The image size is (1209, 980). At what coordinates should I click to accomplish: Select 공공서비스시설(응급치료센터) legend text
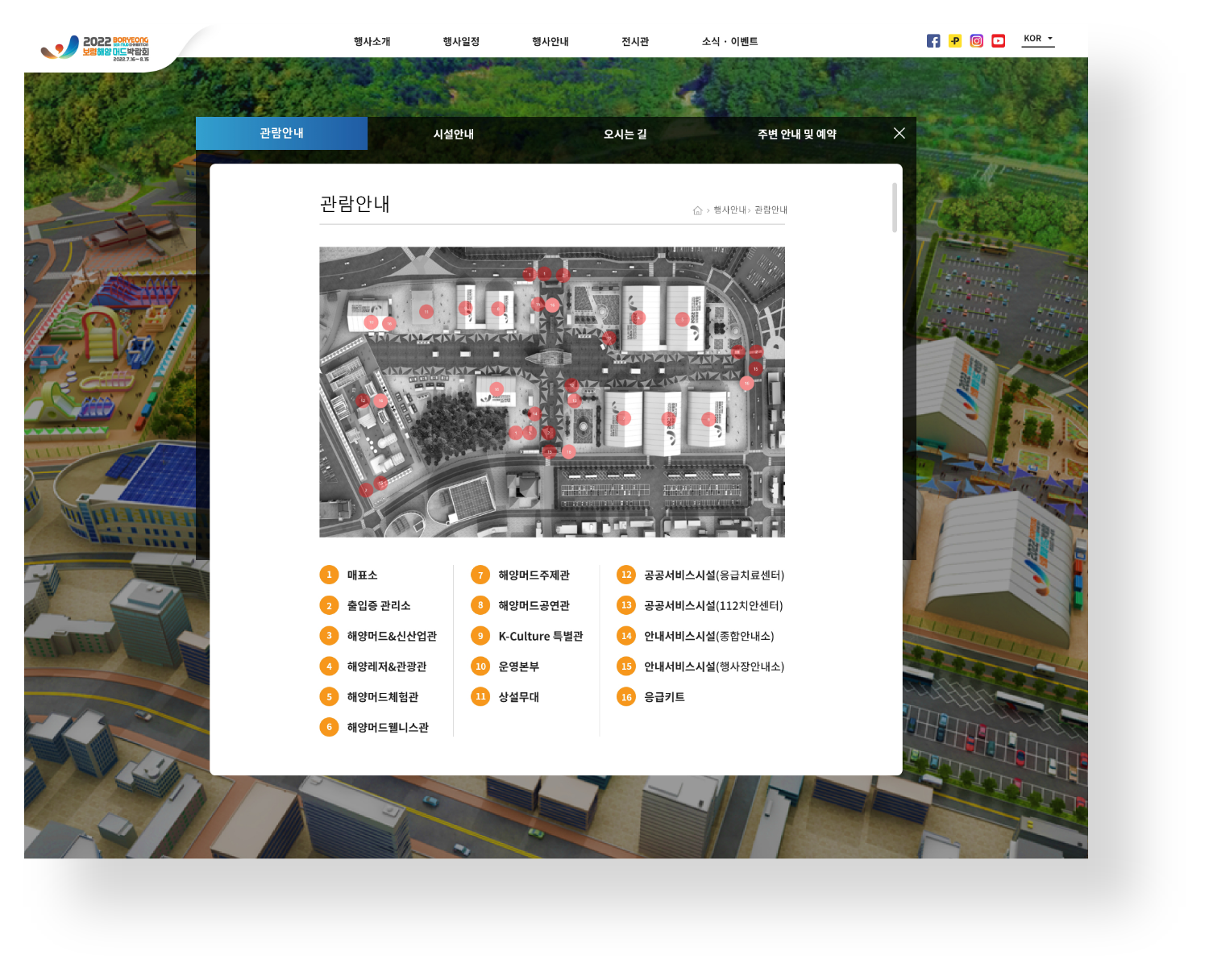point(714,575)
